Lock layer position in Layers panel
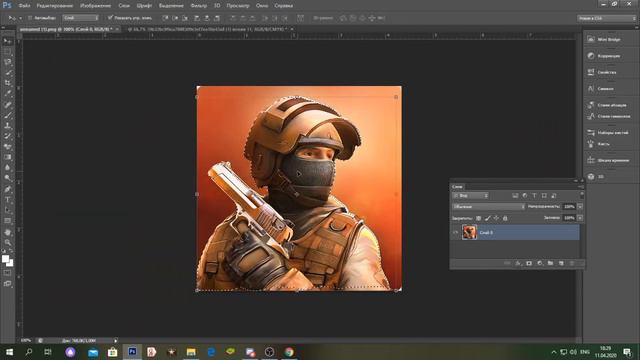The height and width of the screenshot is (360, 640). point(496,218)
